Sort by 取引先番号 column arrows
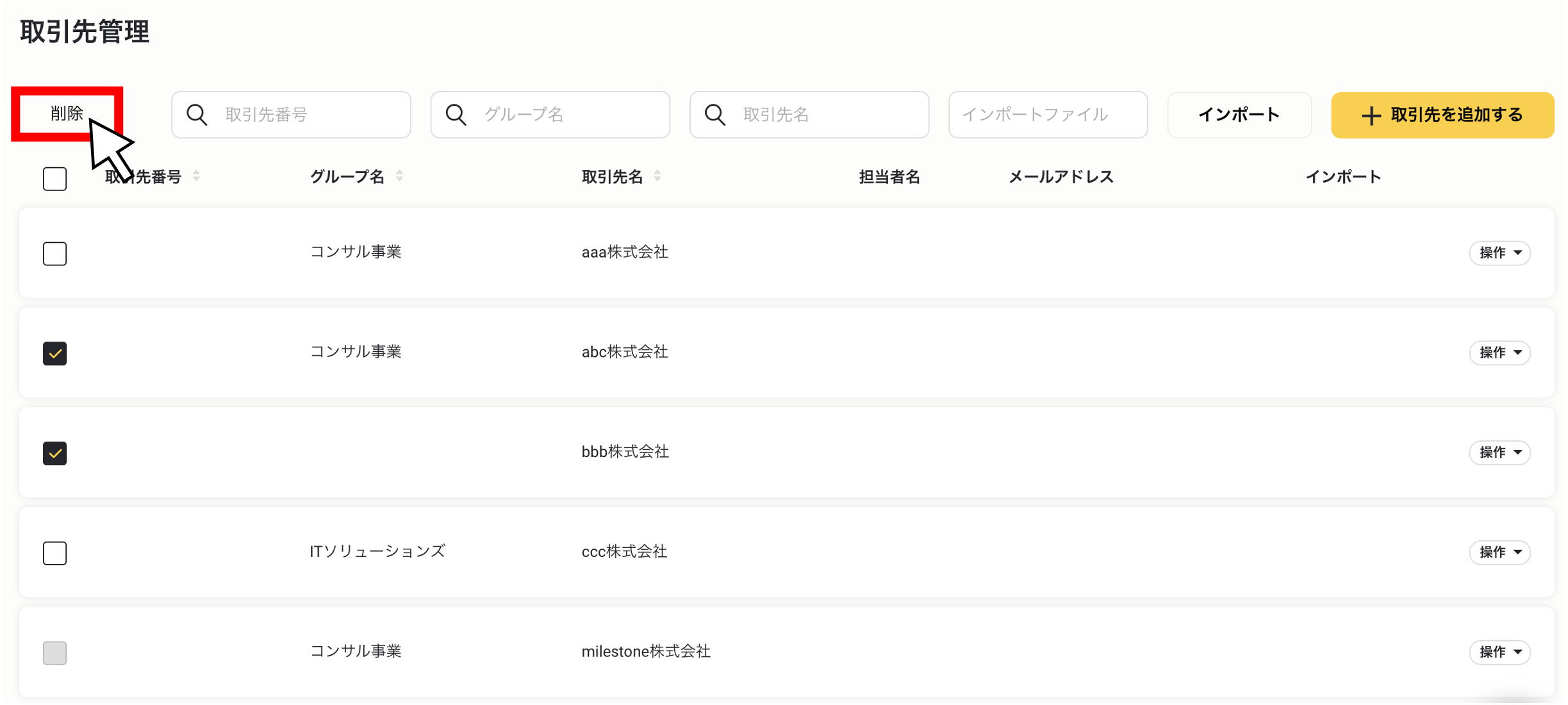1568x705 pixels. (196, 176)
